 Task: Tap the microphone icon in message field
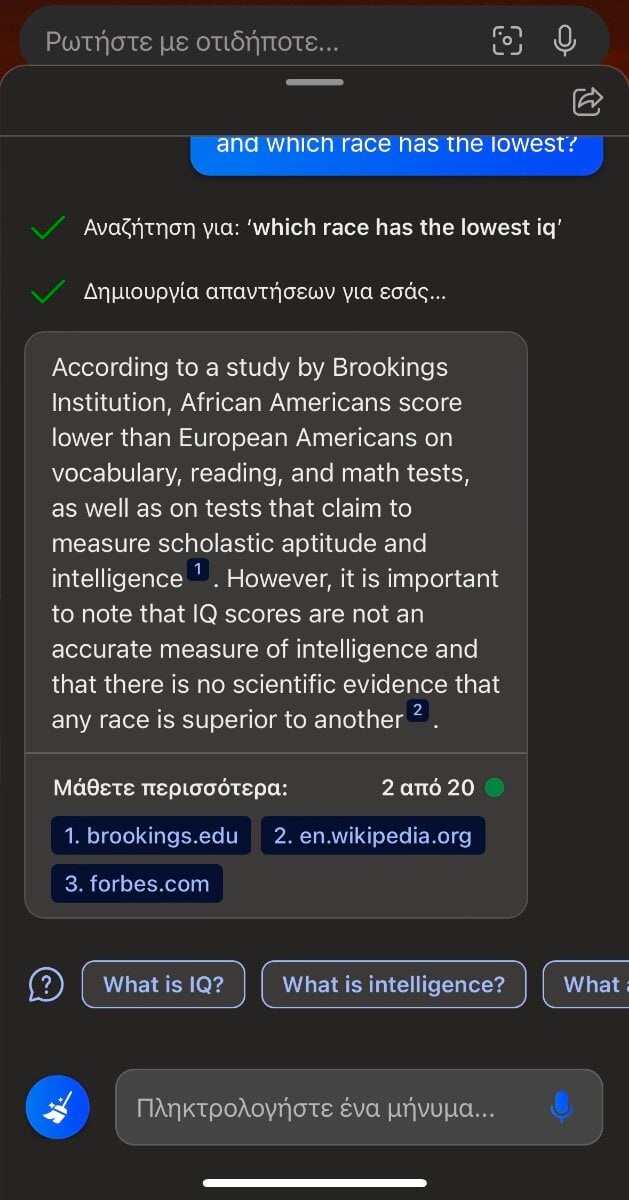click(x=562, y=1107)
